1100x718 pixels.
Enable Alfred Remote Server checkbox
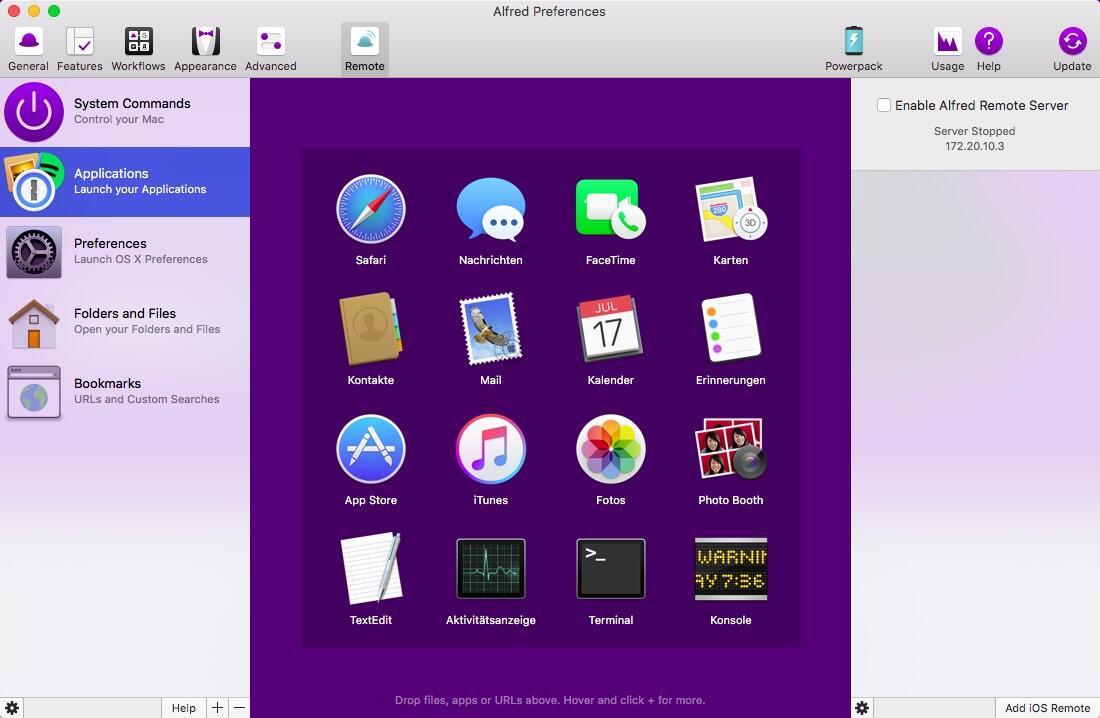click(x=884, y=105)
